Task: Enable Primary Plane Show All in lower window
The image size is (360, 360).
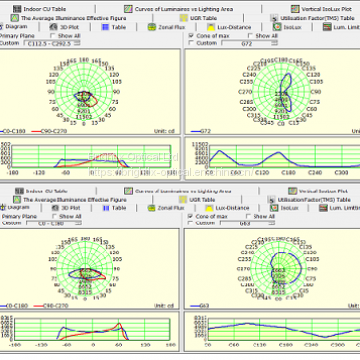Action: pos(54,216)
